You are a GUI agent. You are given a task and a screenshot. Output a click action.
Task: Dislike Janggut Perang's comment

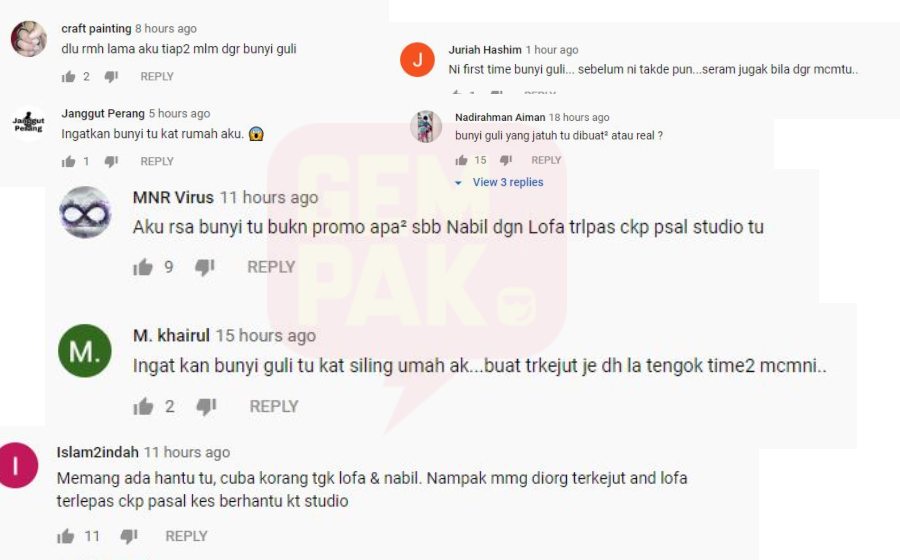(x=111, y=161)
